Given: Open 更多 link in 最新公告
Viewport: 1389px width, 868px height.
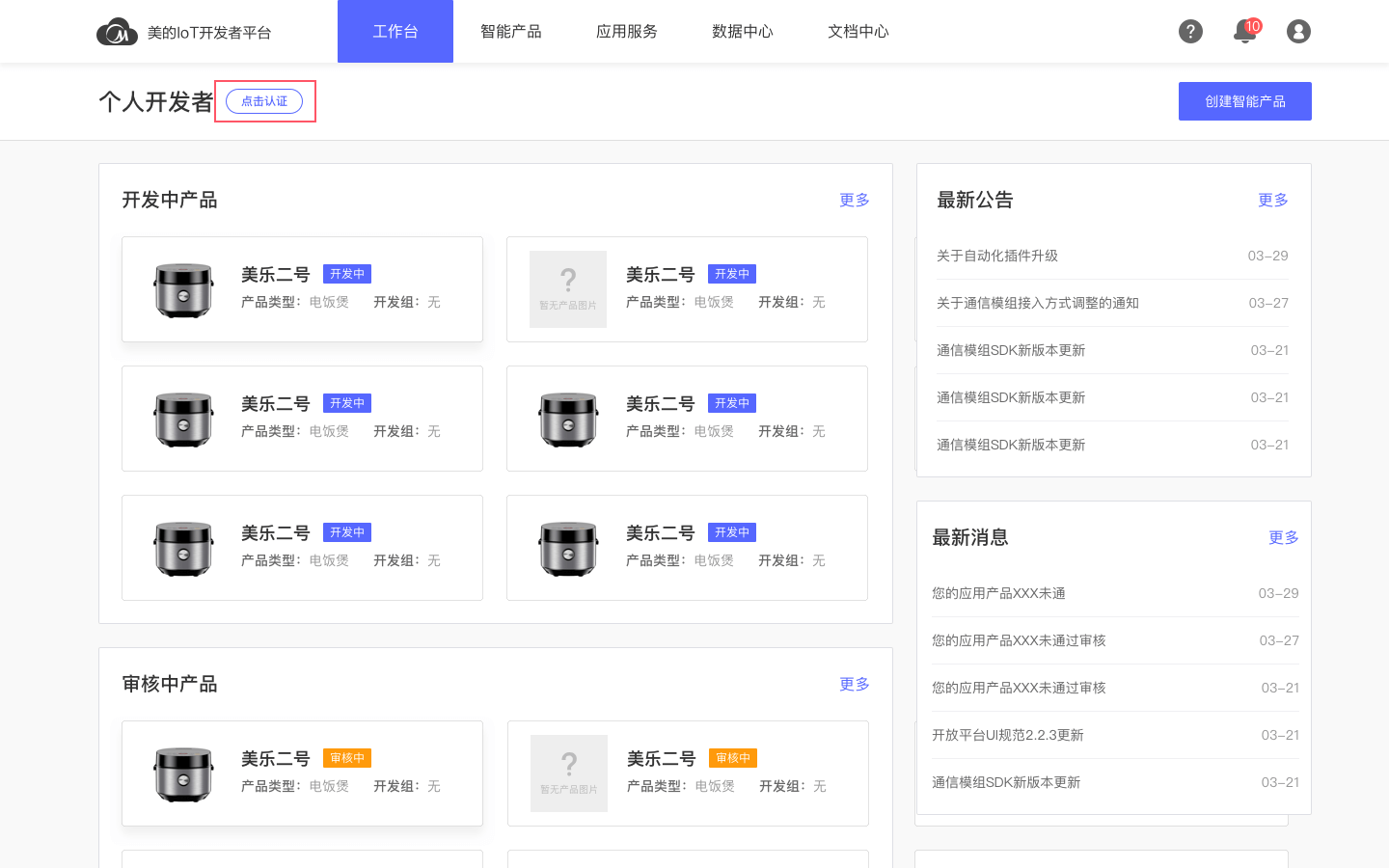Looking at the screenshot, I should [x=1273, y=200].
